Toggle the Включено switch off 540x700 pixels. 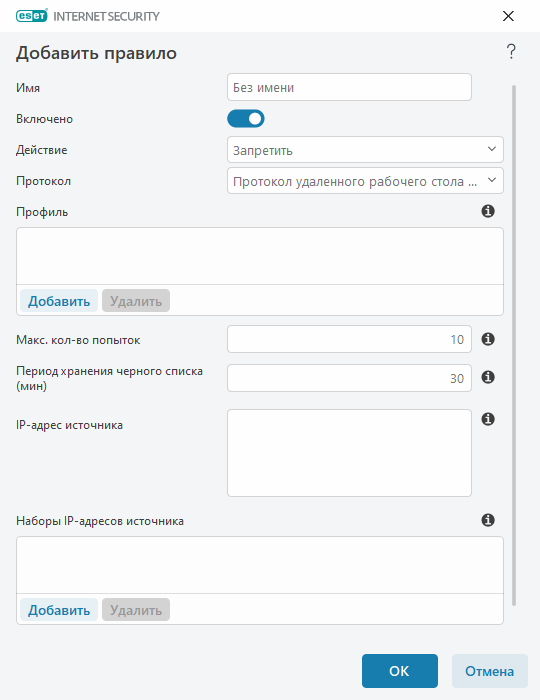[246, 119]
